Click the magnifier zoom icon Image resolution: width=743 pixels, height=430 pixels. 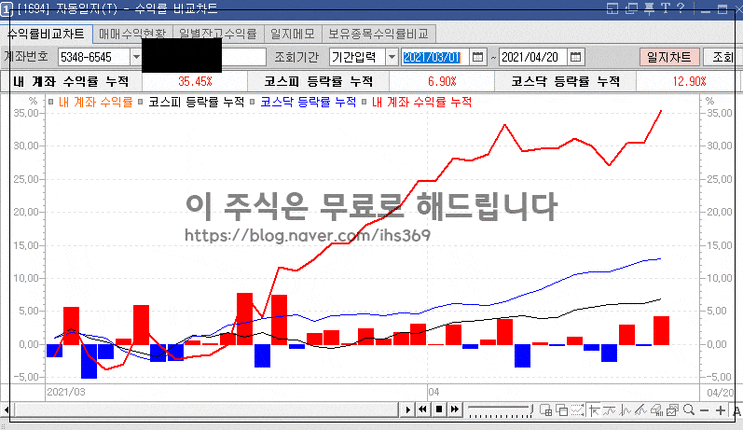tap(689, 410)
